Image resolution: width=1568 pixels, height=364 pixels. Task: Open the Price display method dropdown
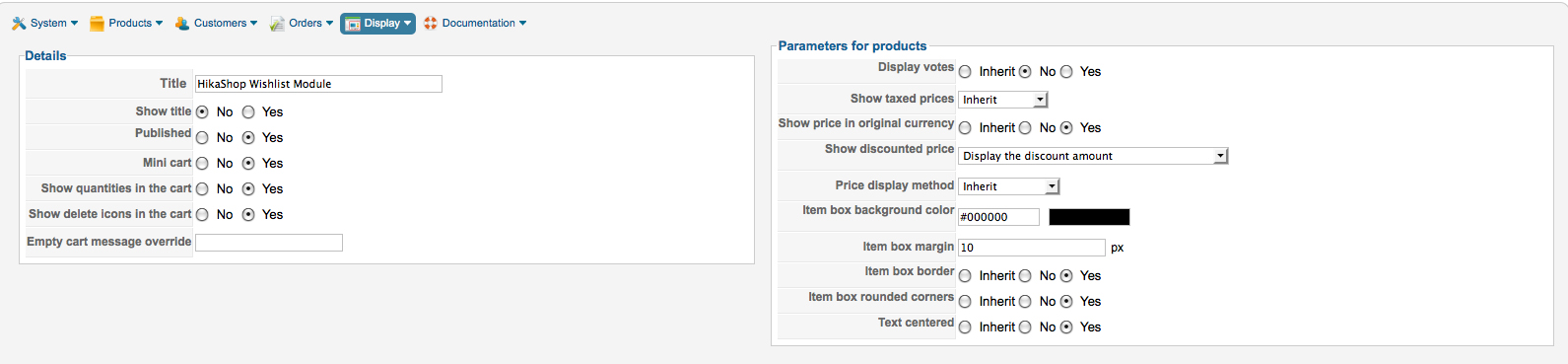(1009, 186)
